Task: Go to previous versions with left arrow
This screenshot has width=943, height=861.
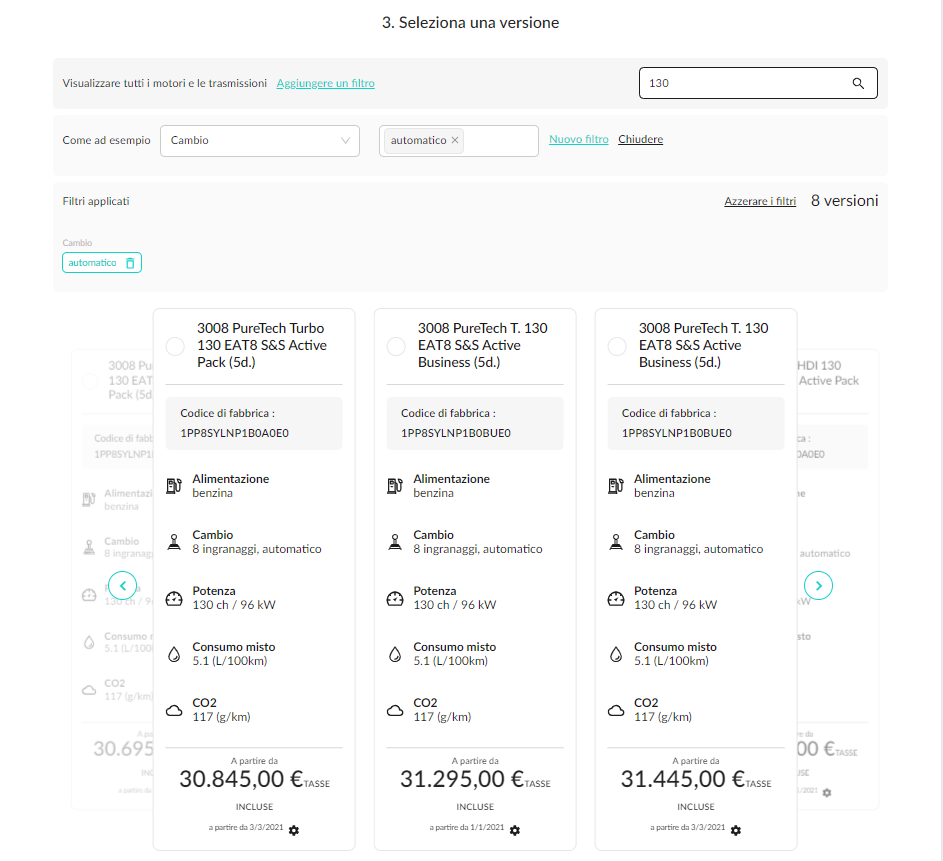Action: click(123, 586)
